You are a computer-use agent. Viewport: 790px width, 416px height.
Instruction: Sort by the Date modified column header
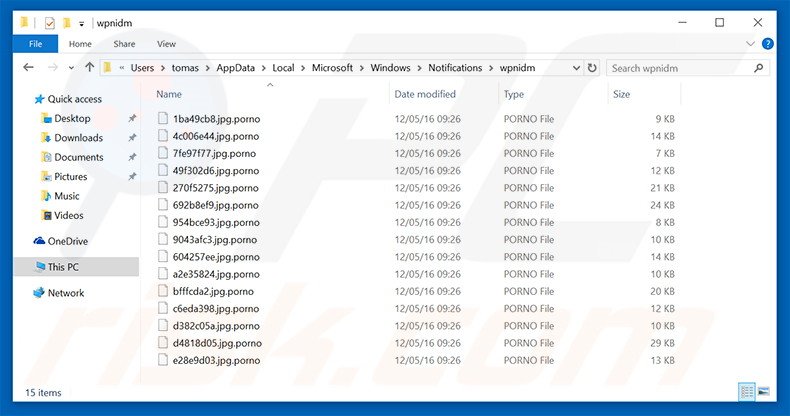click(x=425, y=94)
